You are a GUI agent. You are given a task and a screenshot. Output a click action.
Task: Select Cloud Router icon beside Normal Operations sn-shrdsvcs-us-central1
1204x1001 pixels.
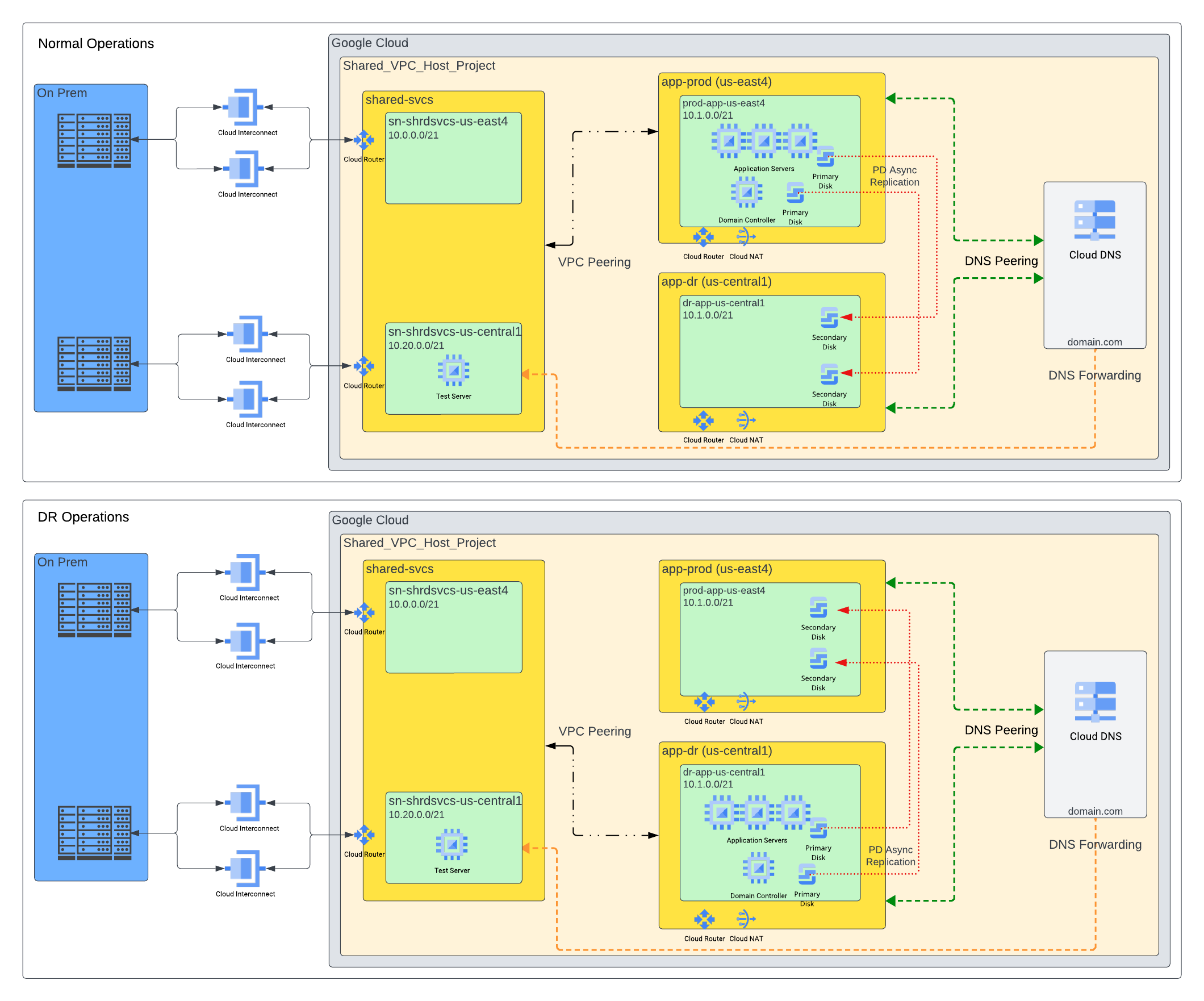click(x=363, y=366)
